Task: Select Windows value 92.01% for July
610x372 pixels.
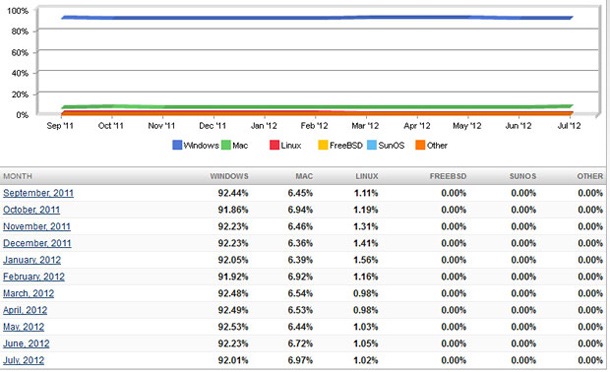Action: pos(233,360)
